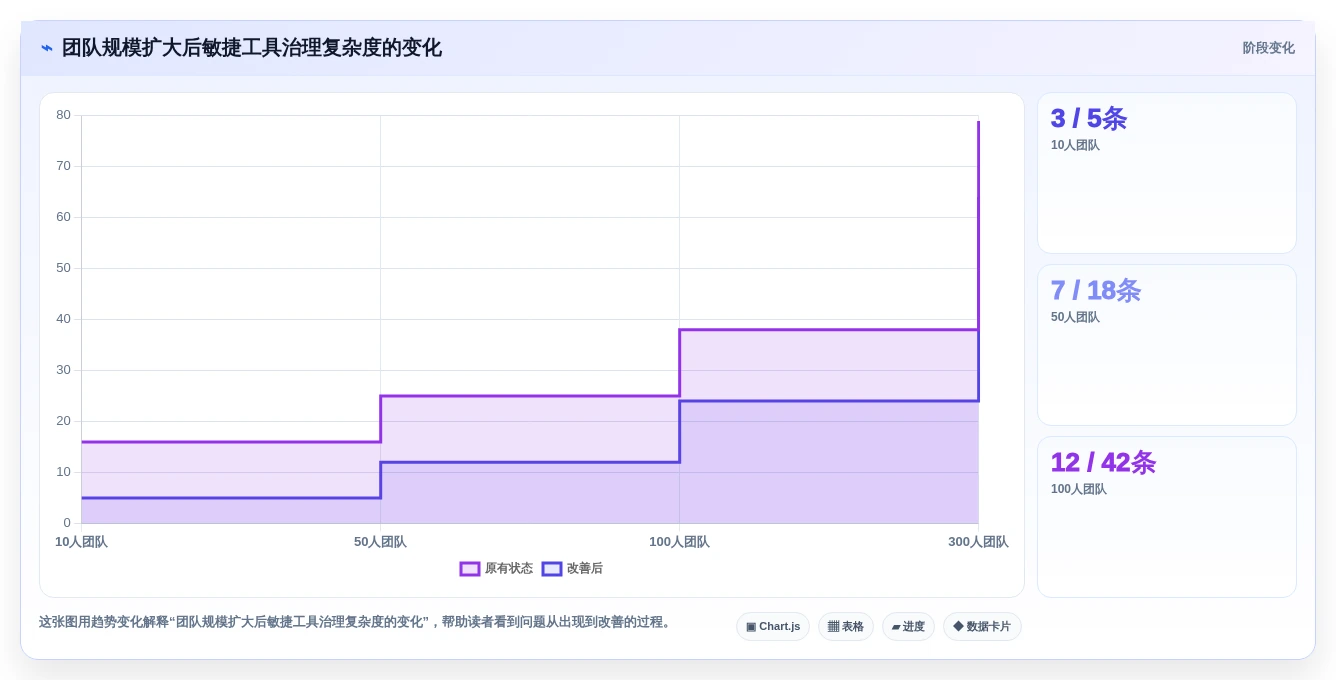The width and height of the screenshot is (1336, 680).
Task: Click the 50人团队 caption in second card
Action: (x=1075, y=317)
